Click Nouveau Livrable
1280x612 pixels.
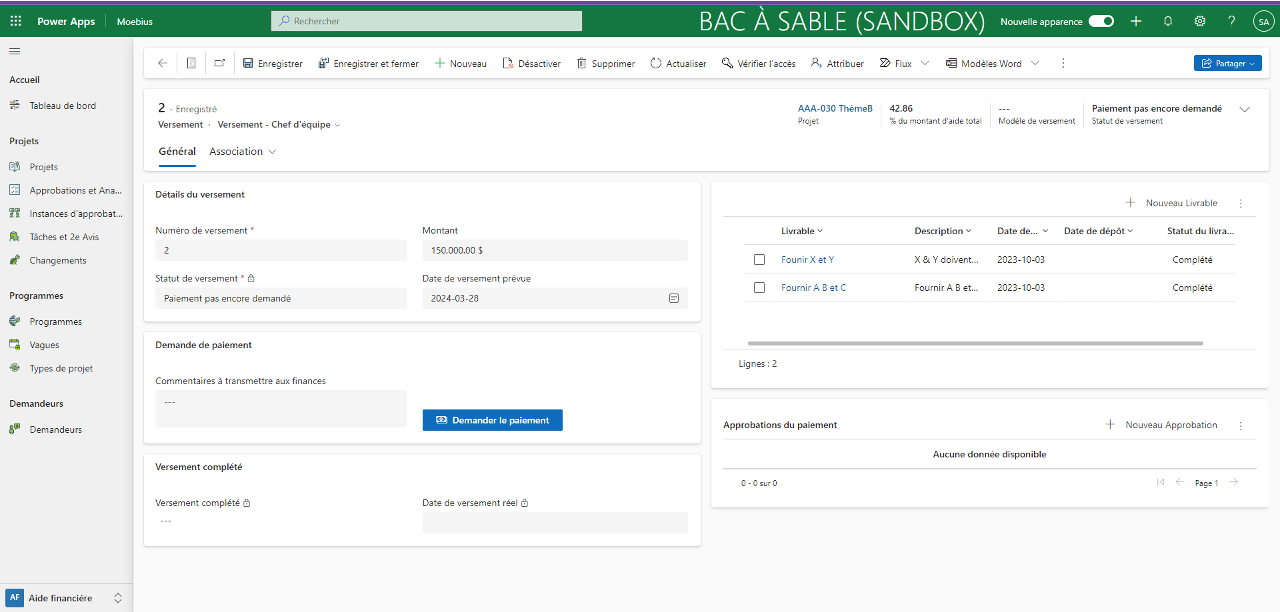pyautogui.click(x=1172, y=203)
